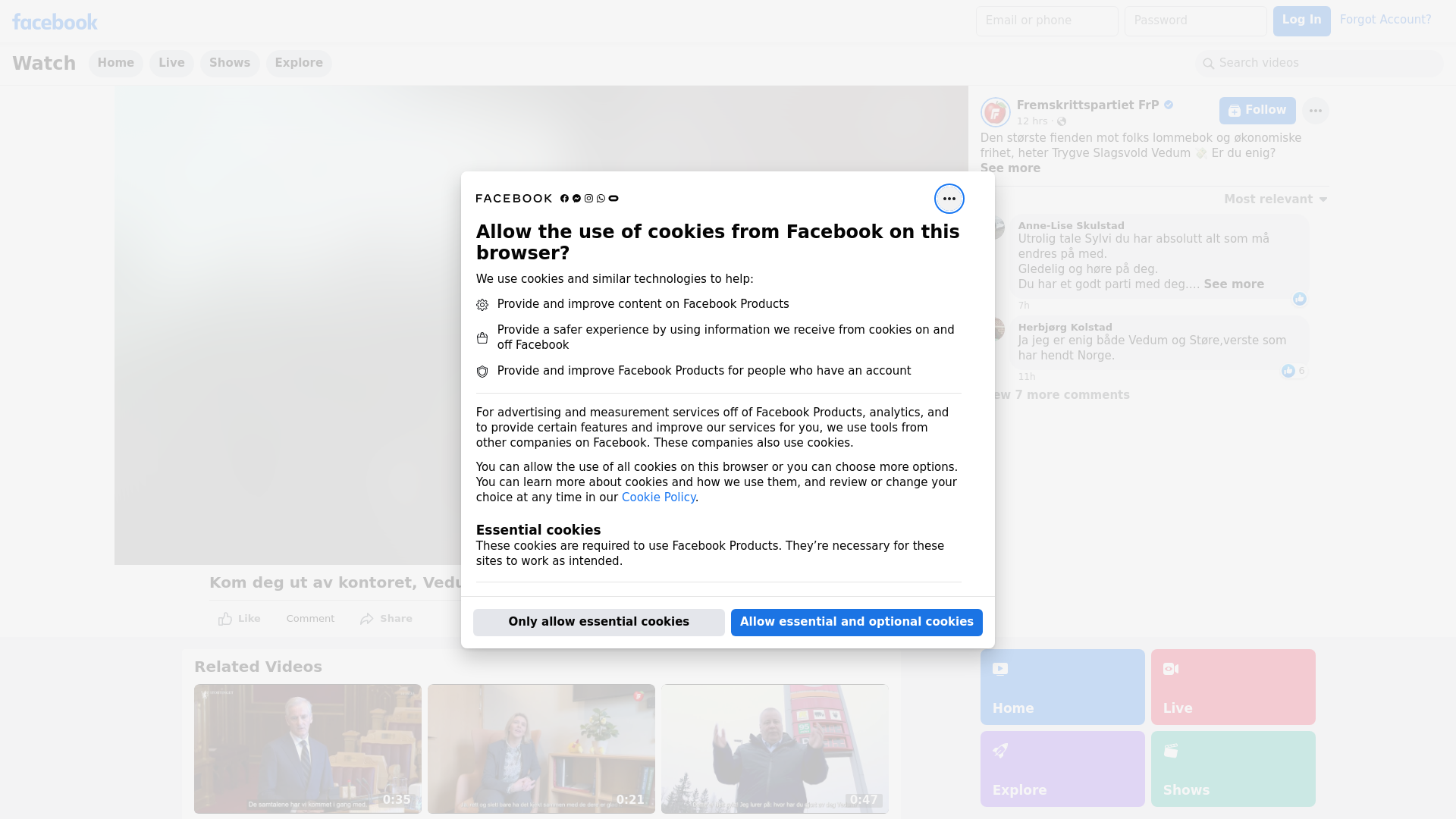Click into the Password field
The width and height of the screenshot is (1456, 819).
click(1195, 21)
